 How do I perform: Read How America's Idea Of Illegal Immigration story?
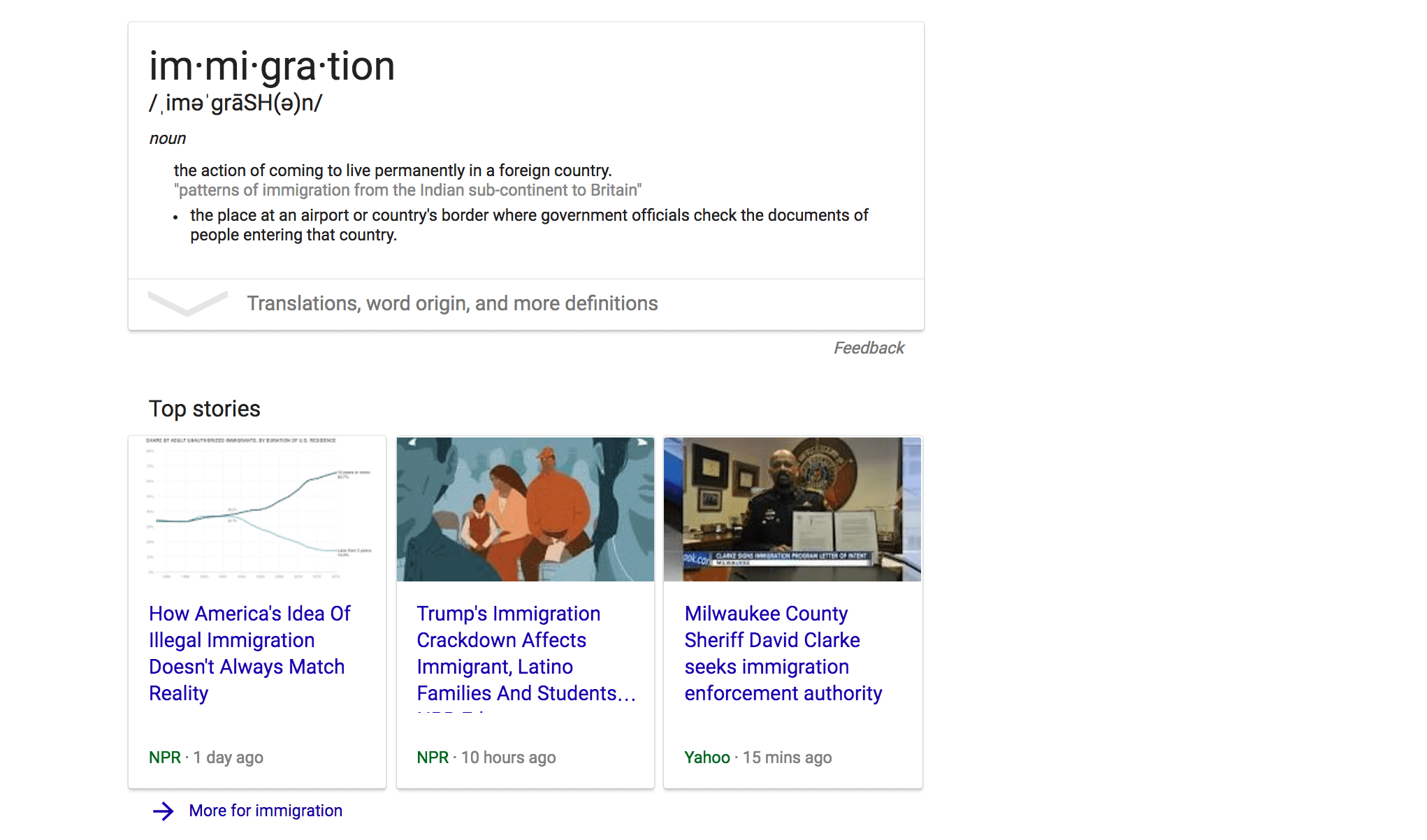coord(249,653)
